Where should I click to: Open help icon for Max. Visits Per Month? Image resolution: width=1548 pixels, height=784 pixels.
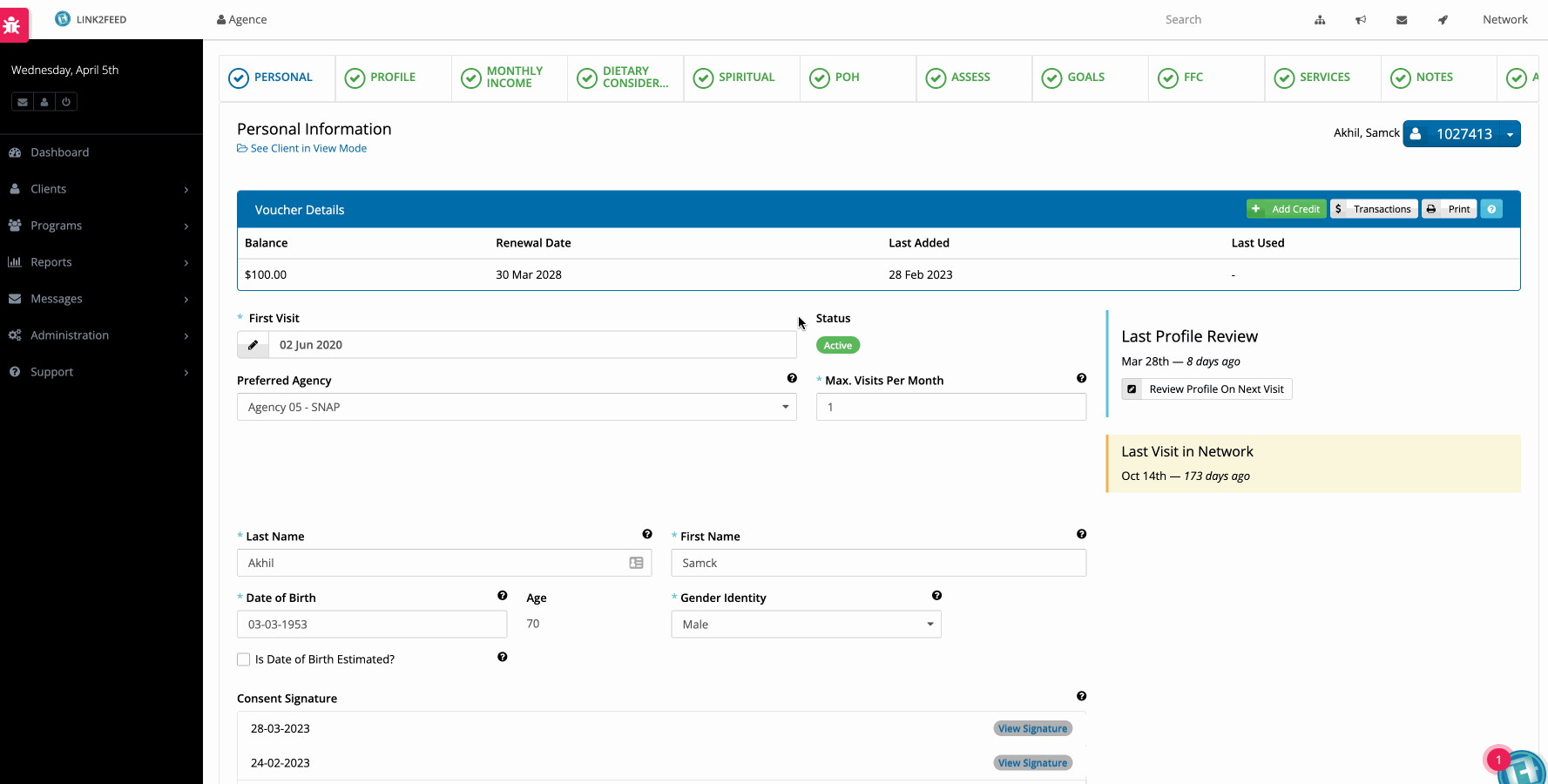[x=1081, y=378]
